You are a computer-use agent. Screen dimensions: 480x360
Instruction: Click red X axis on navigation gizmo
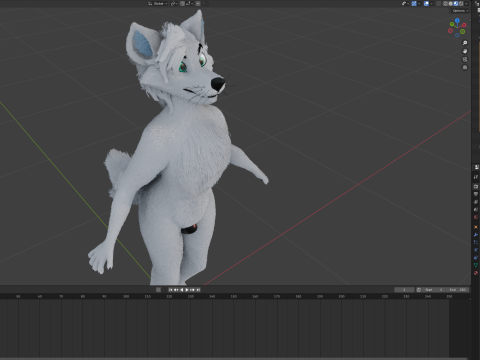464,25
